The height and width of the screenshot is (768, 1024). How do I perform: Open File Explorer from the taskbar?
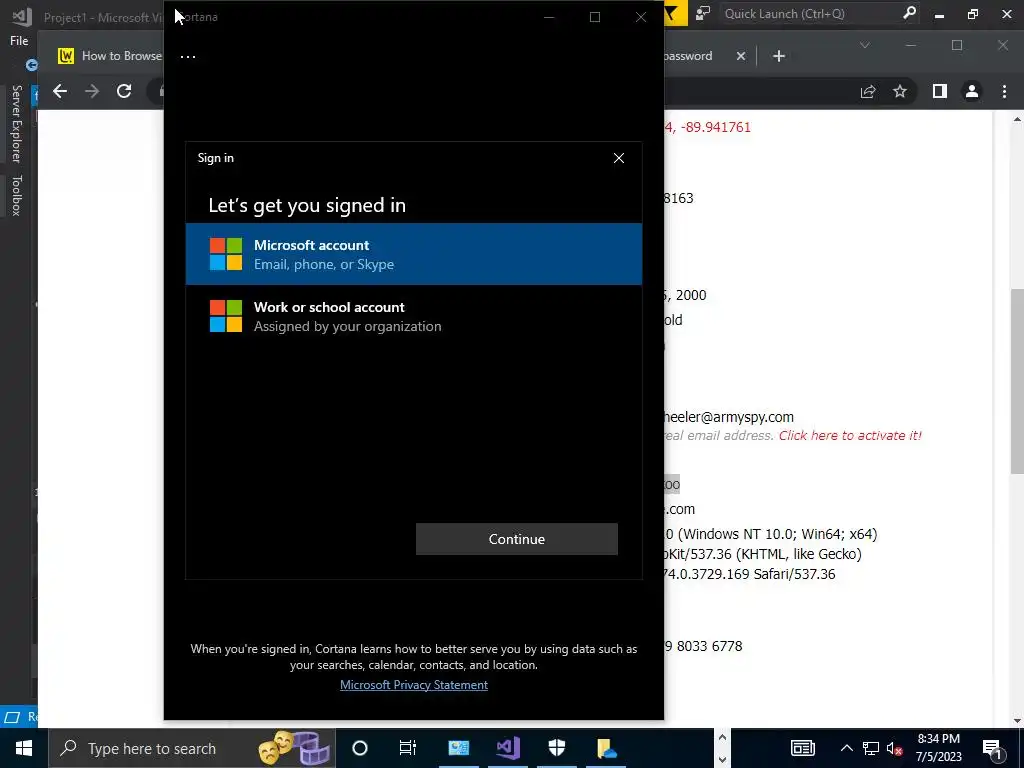[607, 748]
